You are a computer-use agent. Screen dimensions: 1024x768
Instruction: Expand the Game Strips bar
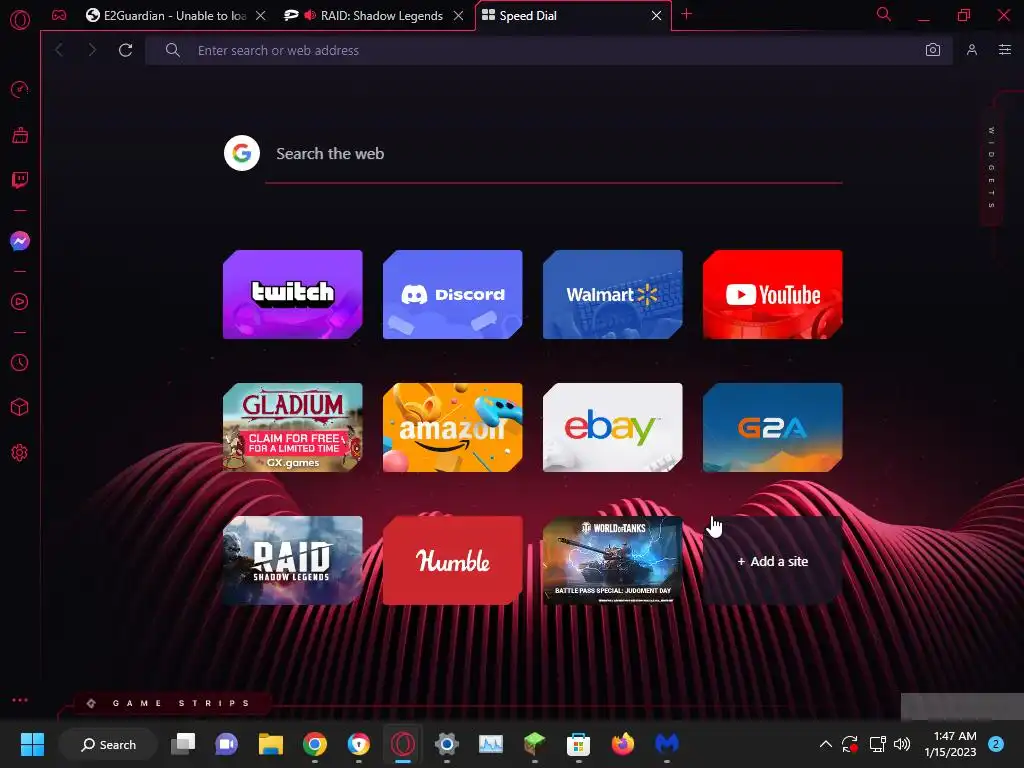[171, 703]
